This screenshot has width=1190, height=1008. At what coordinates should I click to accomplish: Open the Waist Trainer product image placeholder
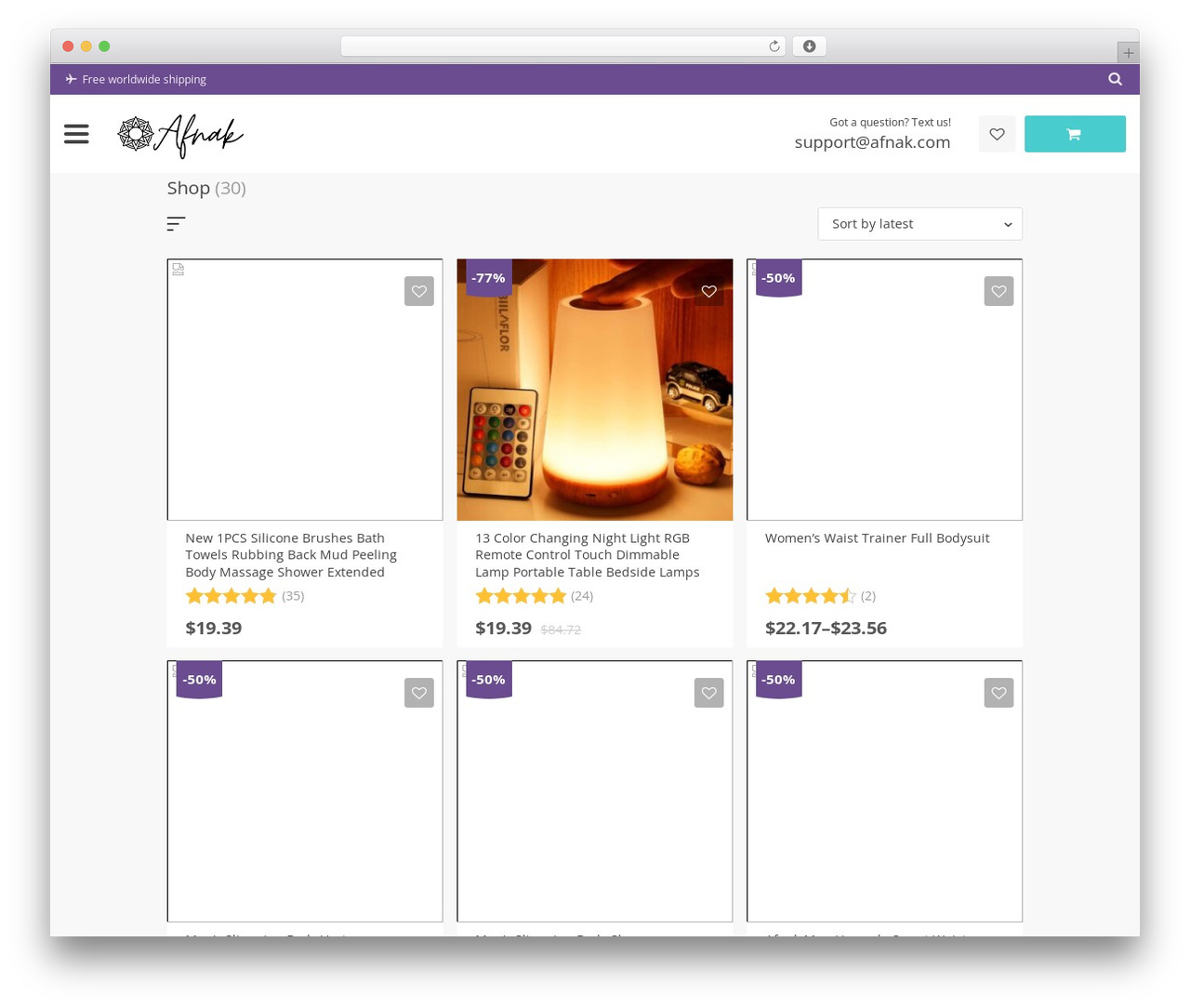pos(885,390)
